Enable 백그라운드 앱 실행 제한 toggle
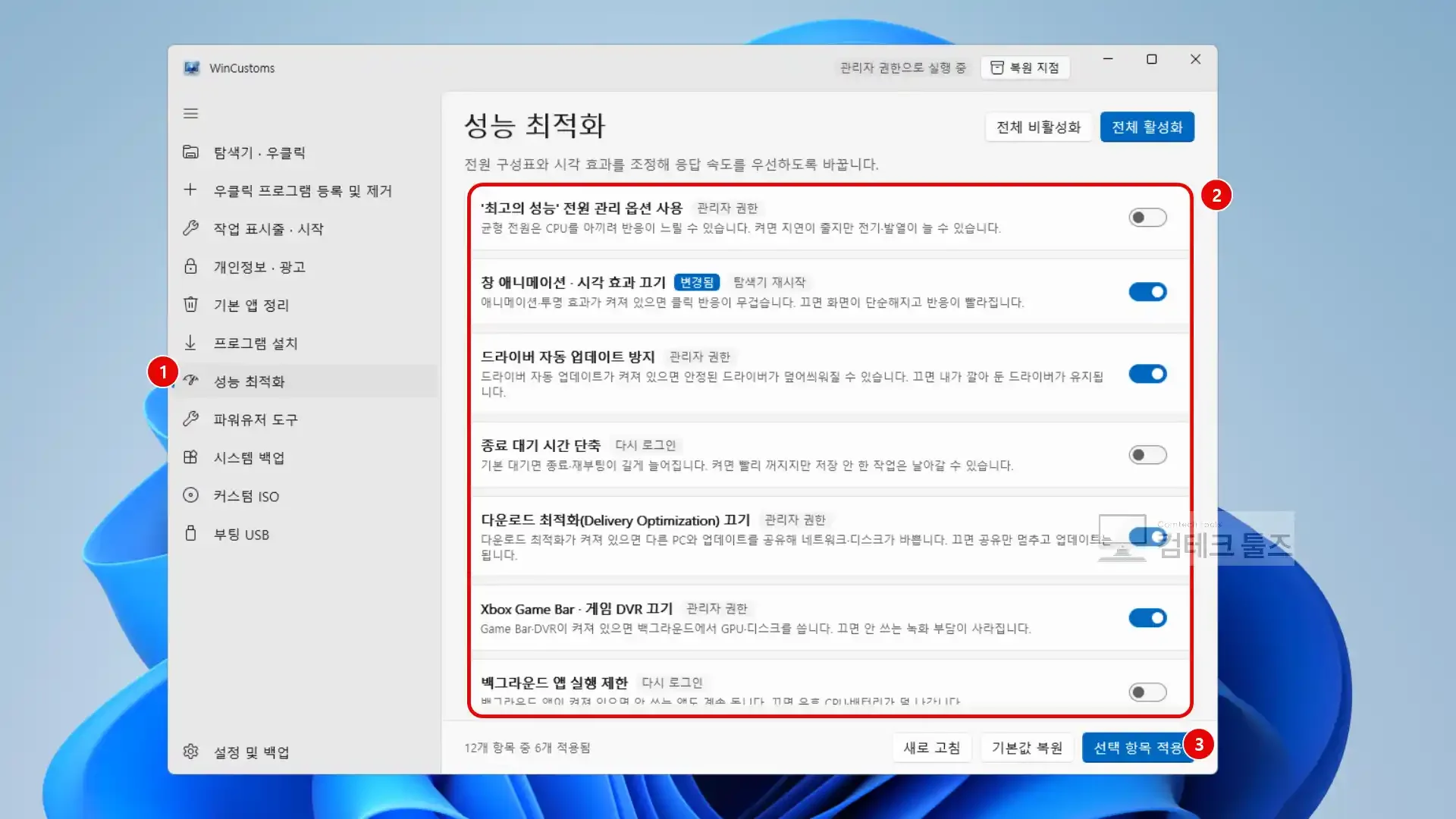The width and height of the screenshot is (1456, 819). click(1147, 692)
